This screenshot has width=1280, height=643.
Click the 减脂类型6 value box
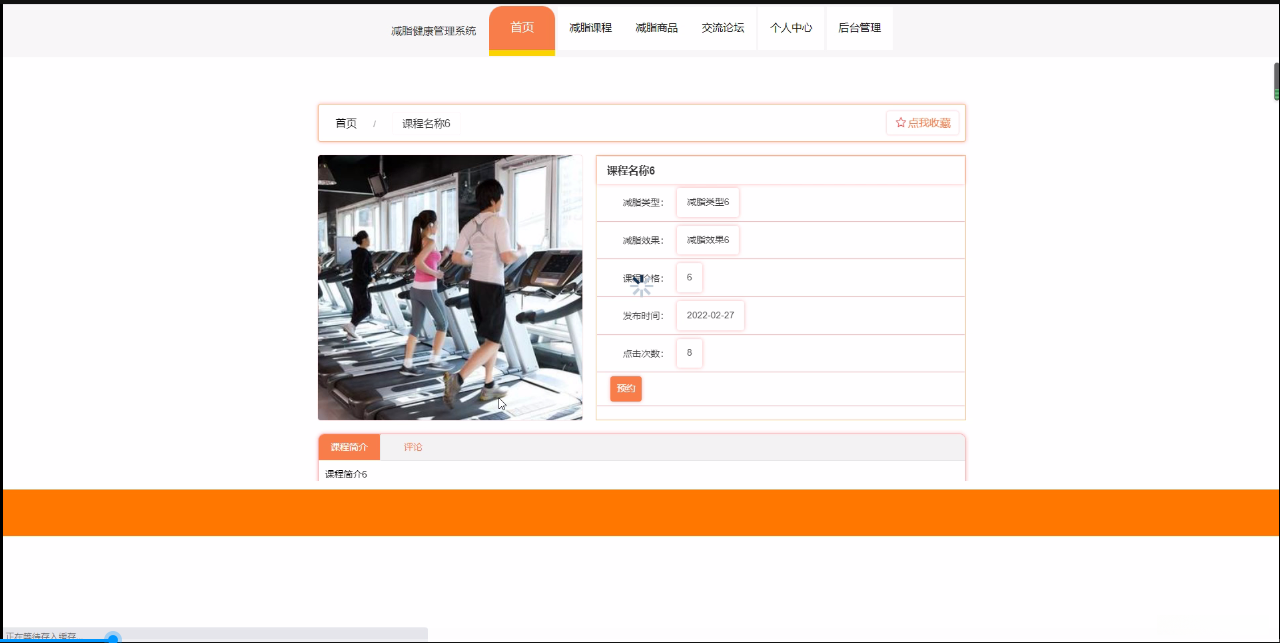tap(708, 202)
